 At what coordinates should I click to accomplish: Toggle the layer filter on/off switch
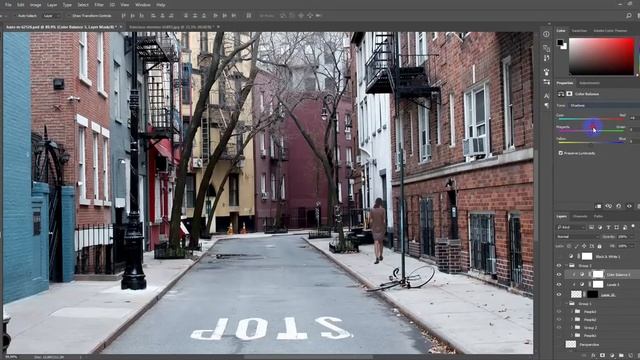(633, 226)
